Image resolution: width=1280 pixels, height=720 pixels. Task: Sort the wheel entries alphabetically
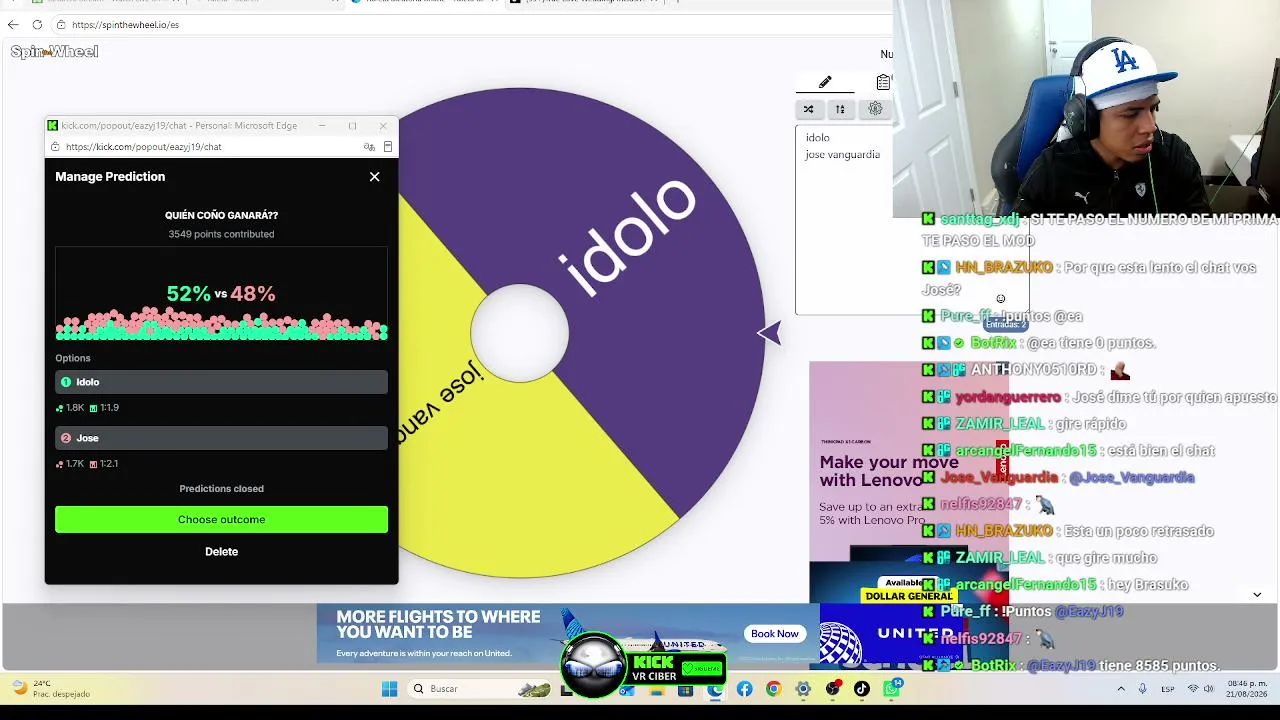pyautogui.click(x=840, y=109)
